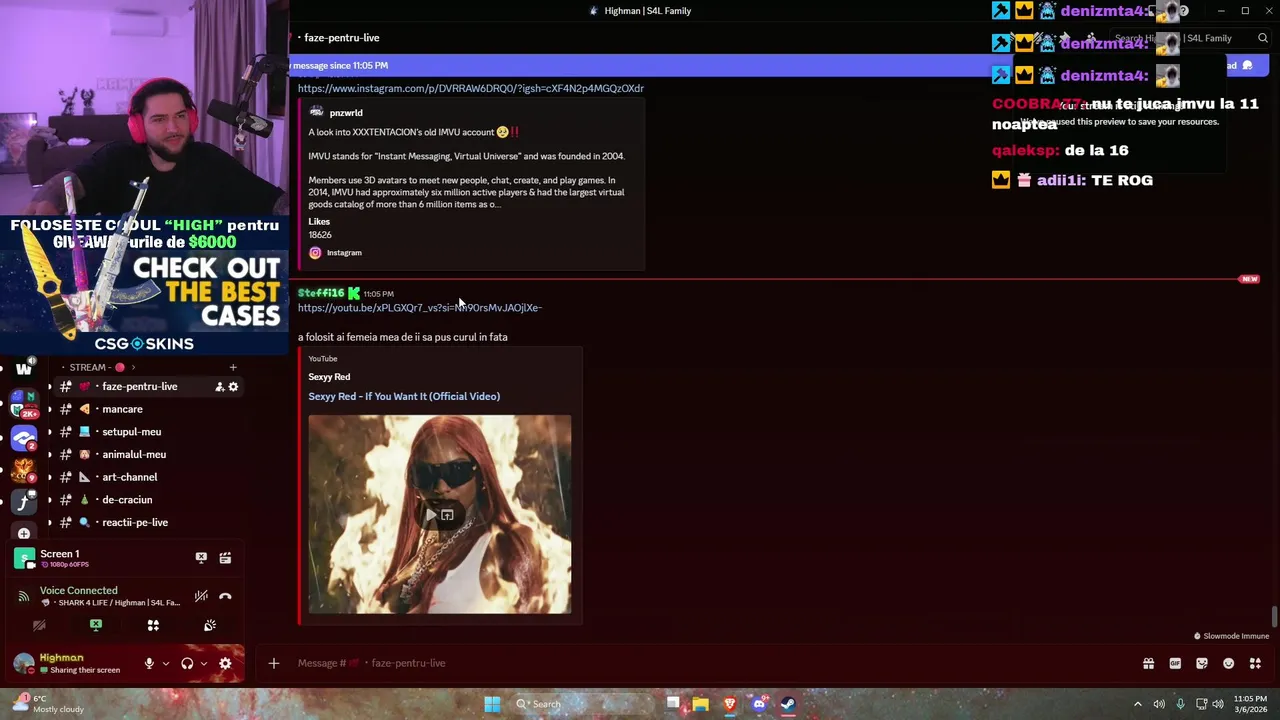Open the W server icon
The height and width of the screenshot is (720, 1280).
coord(24,369)
